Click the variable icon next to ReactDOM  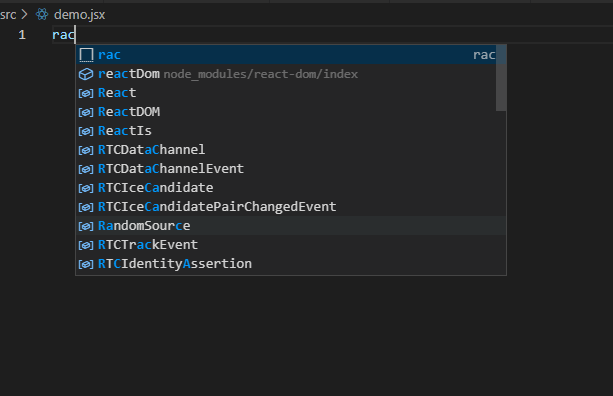click(86, 112)
